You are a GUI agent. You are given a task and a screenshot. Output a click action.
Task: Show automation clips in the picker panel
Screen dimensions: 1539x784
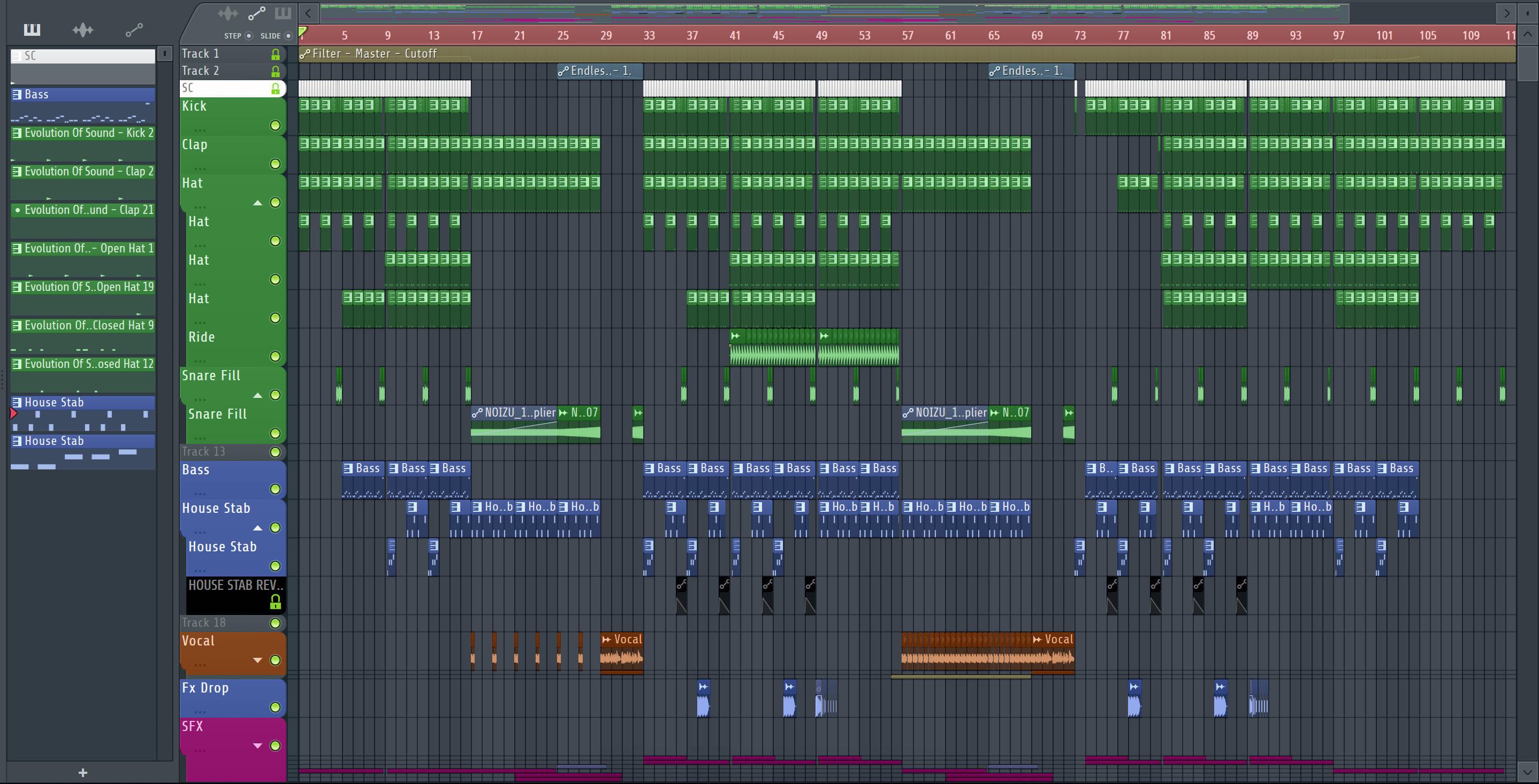(x=134, y=29)
